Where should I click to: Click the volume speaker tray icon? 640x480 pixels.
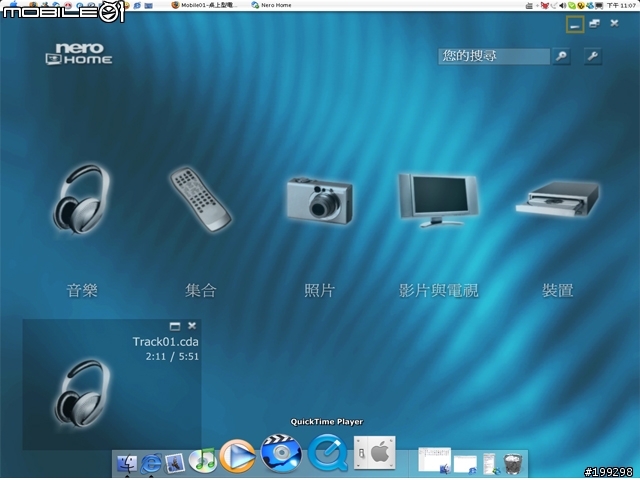[x=562, y=5]
